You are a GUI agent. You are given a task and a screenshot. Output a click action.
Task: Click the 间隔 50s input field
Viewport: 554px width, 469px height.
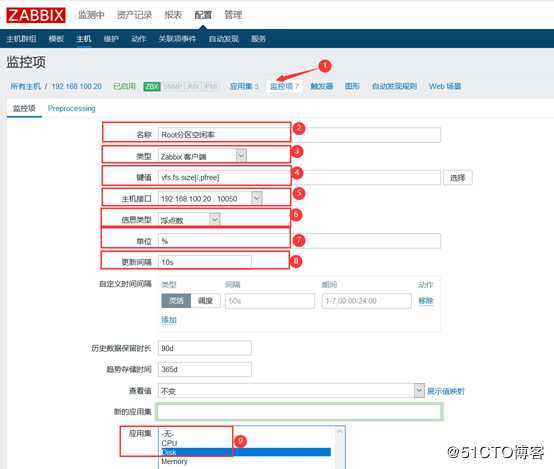click(x=270, y=301)
